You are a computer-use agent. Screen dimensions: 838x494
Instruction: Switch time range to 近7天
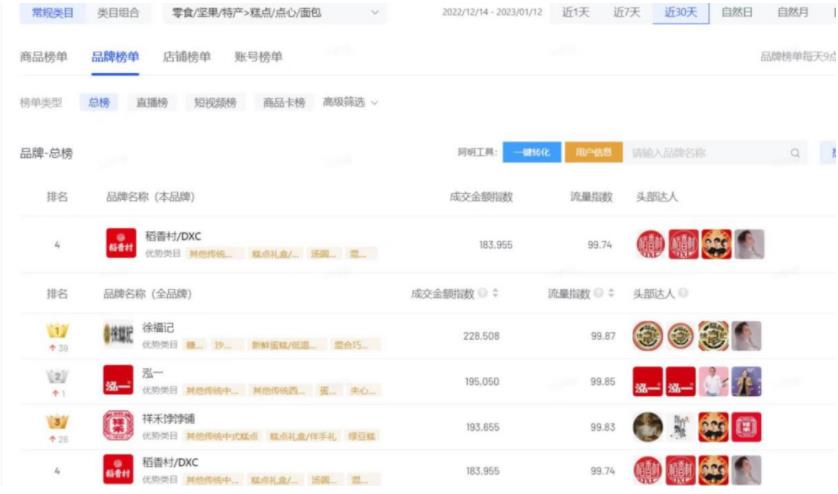point(626,12)
